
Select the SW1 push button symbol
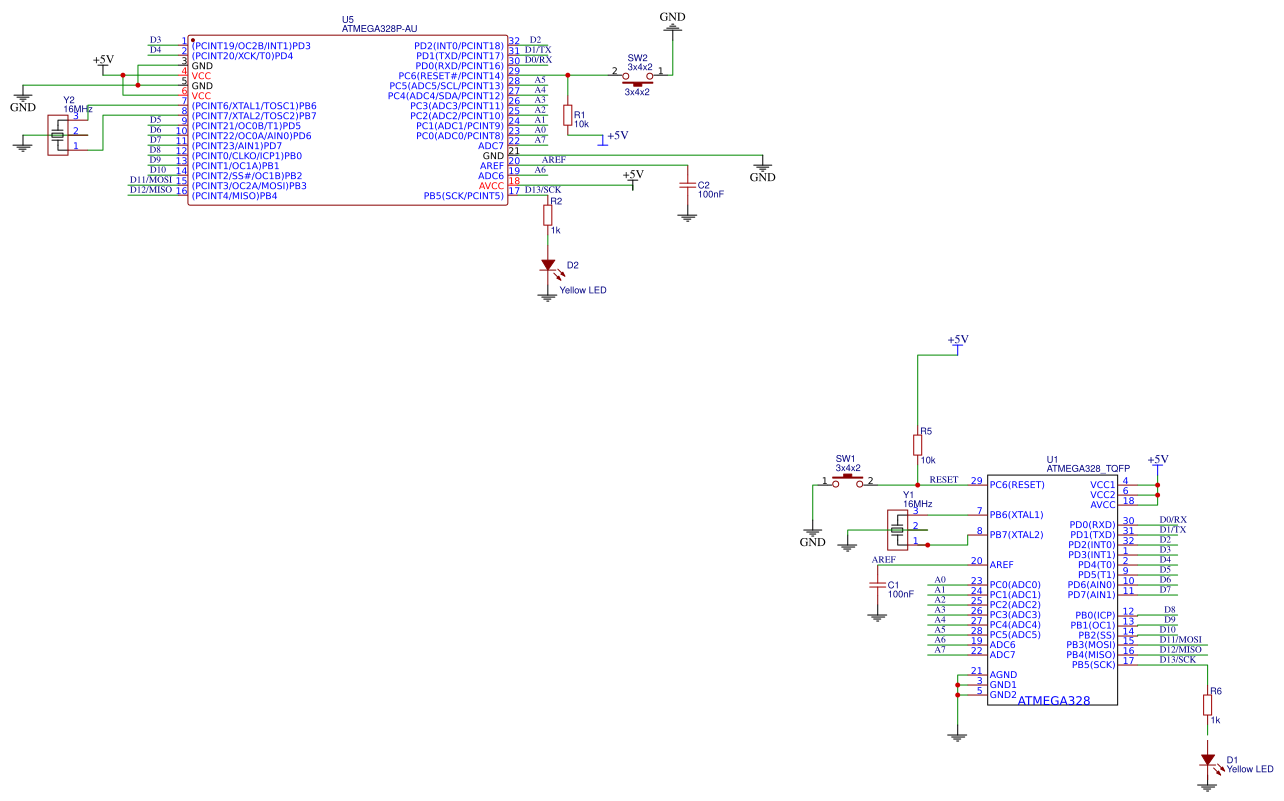click(x=848, y=480)
